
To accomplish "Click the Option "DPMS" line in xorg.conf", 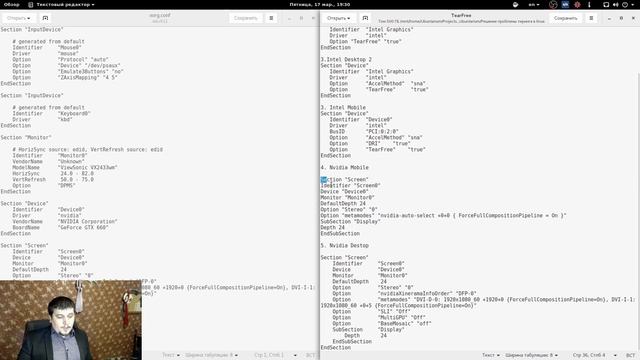I will 44,185.
